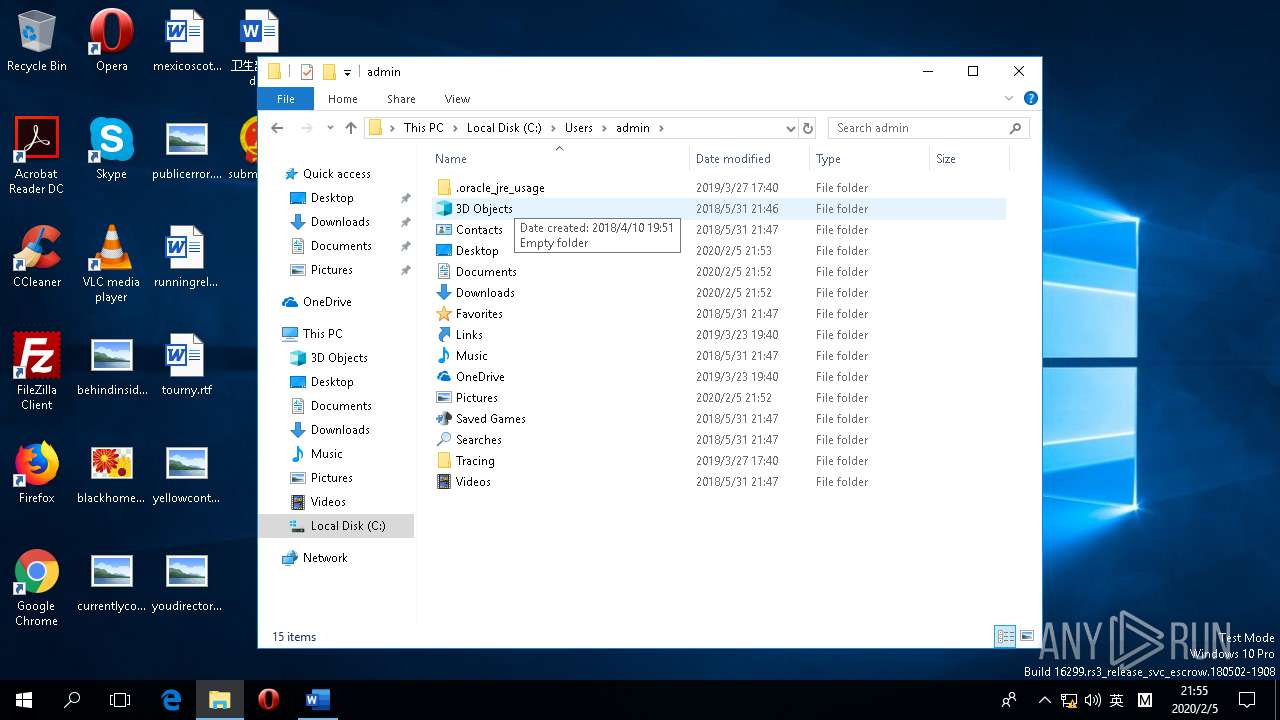This screenshot has height=720, width=1280.
Task: Sort by the Name column header
Action: [x=558, y=158]
